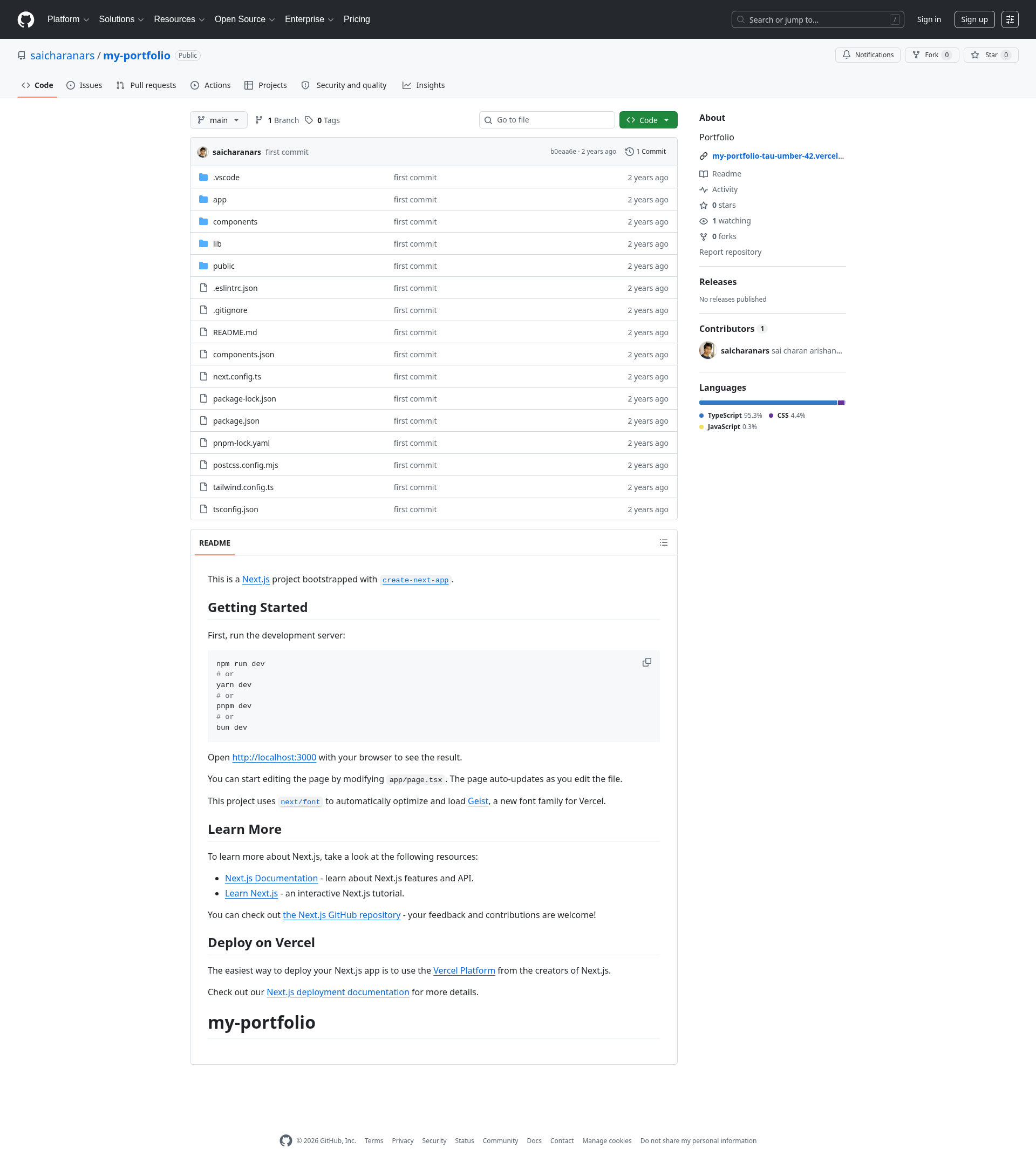Expand the Solutions menu
The width and height of the screenshot is (1036, 1169).
121,19
